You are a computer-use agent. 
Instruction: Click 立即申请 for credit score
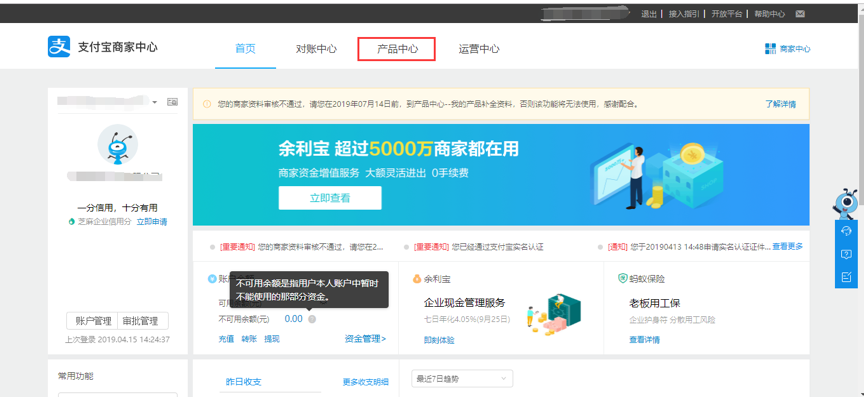click(152, 222)
